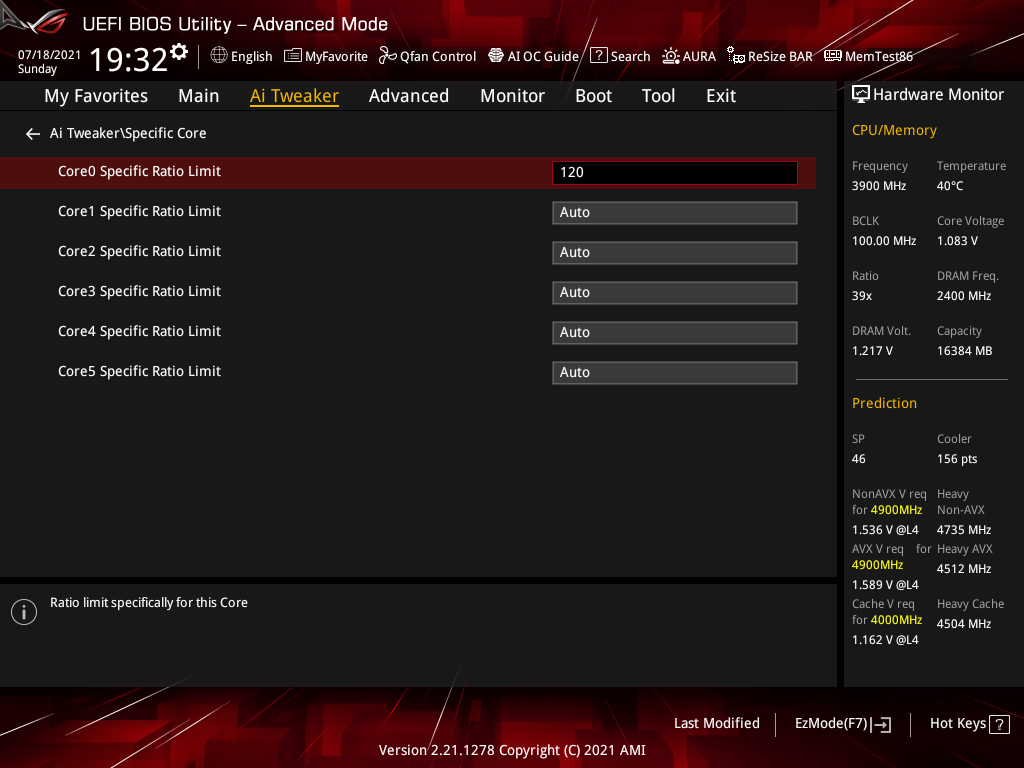Open the ReSize BAR option
Viewport: 1024px width, 768px height.
pos(770,56)
